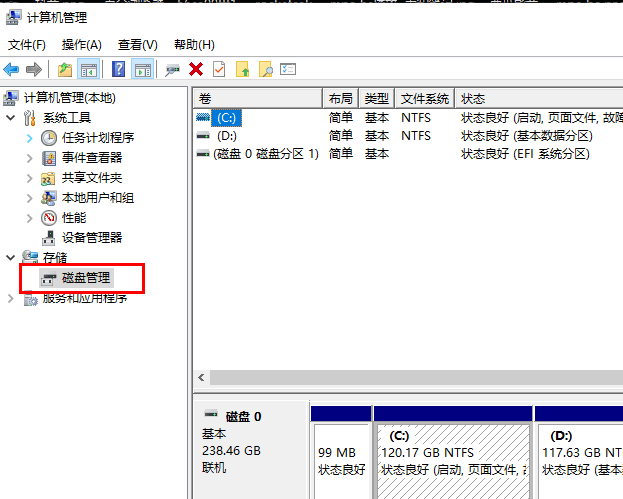Image resolution: width=623 pixels, height=499 pixels.
Task: Sort by the 卷 column header
Action: pos(257,98)
